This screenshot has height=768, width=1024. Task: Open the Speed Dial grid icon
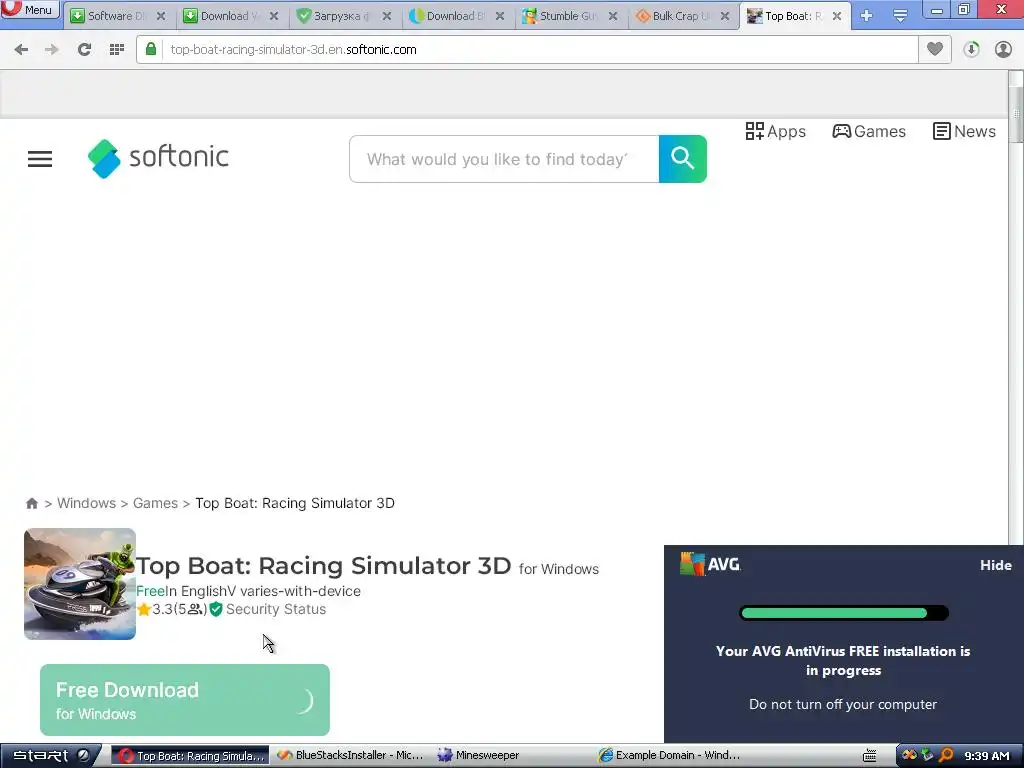coord(117,50)
